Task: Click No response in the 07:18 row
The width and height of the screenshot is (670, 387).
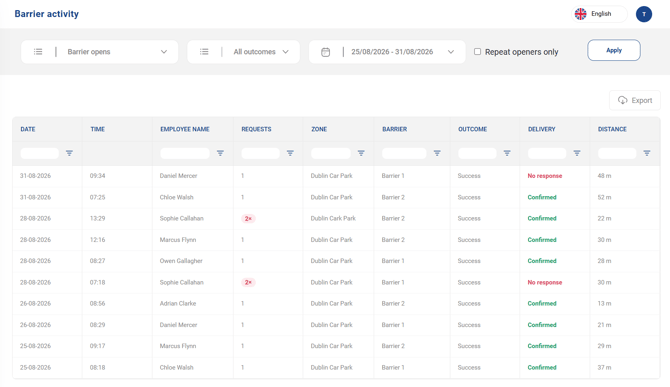Action: point(544,282)
